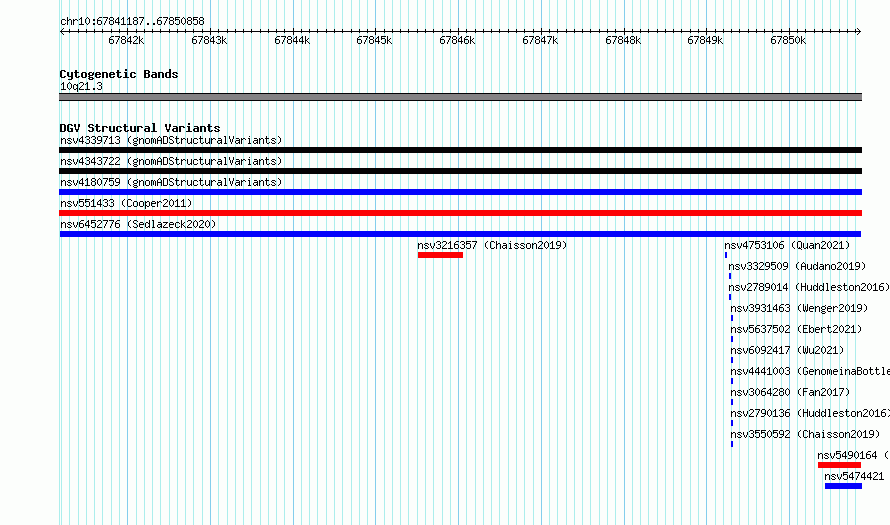Click the 67844k ruler tick
890x525 pixels.
tap(292, 40)
